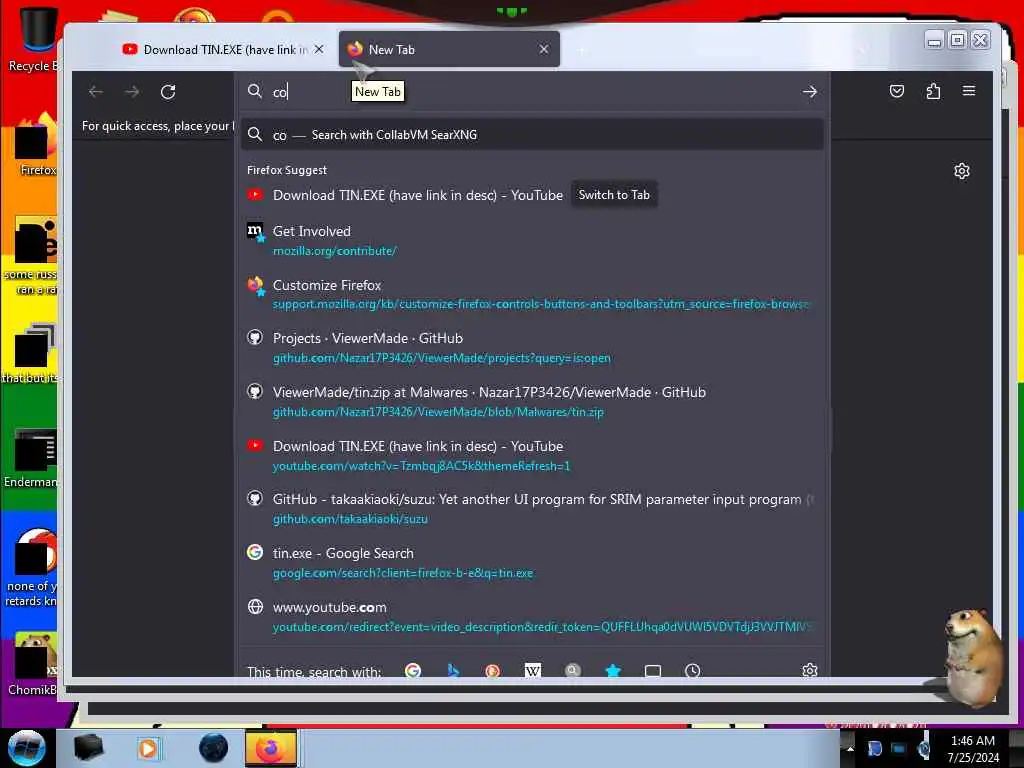The height and width of the screenshot is (768, 1024).
Task: Close the Download TIN.EXE tab
Action: click(319, 50)
